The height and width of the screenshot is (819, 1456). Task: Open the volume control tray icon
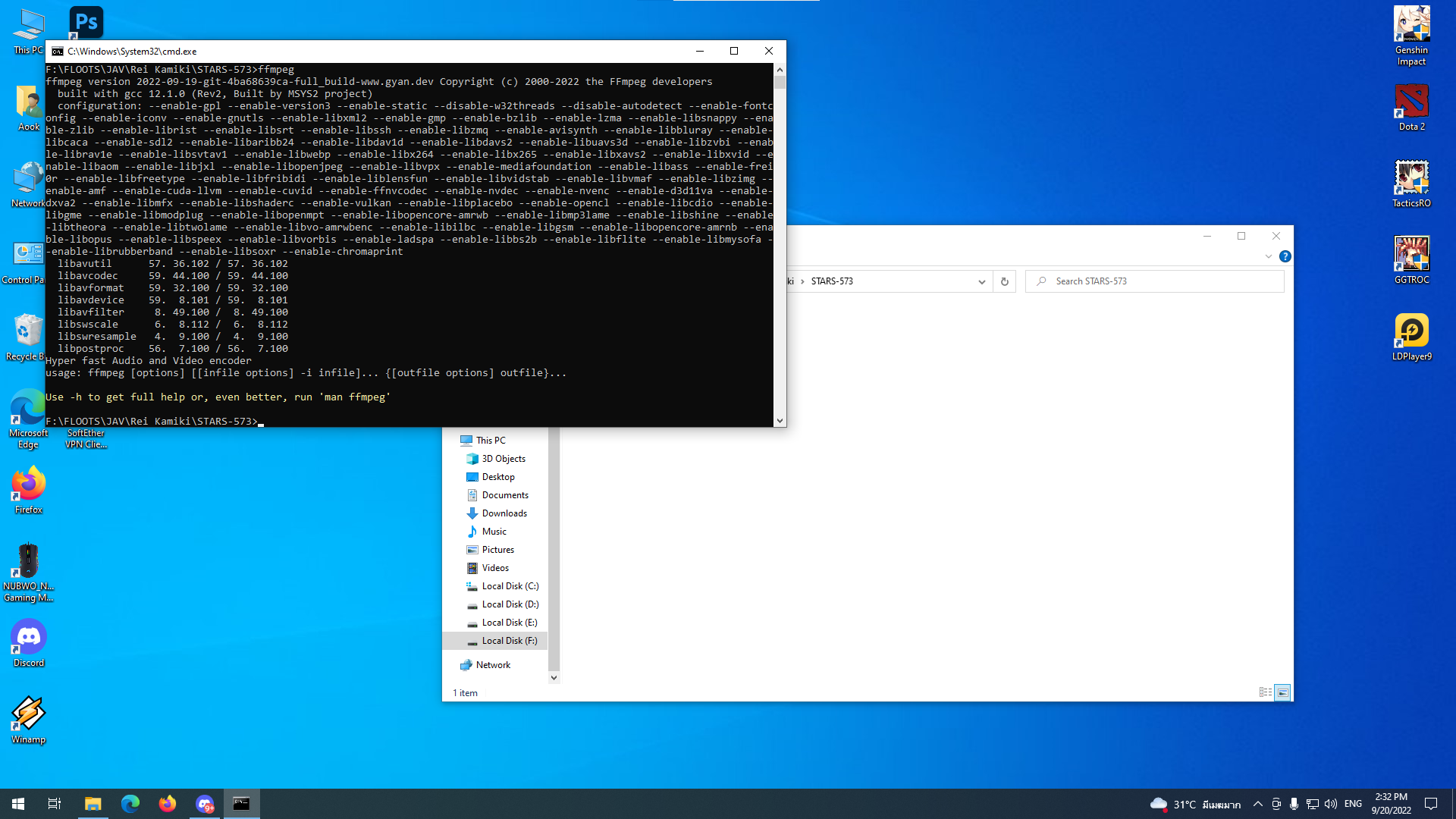coord(1330,803)
